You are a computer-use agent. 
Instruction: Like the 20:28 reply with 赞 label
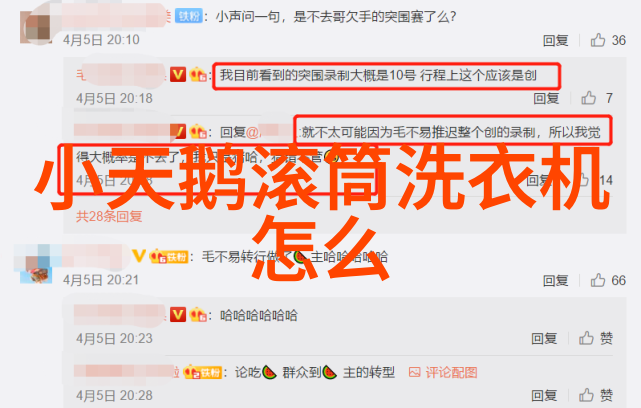point(586,395)
